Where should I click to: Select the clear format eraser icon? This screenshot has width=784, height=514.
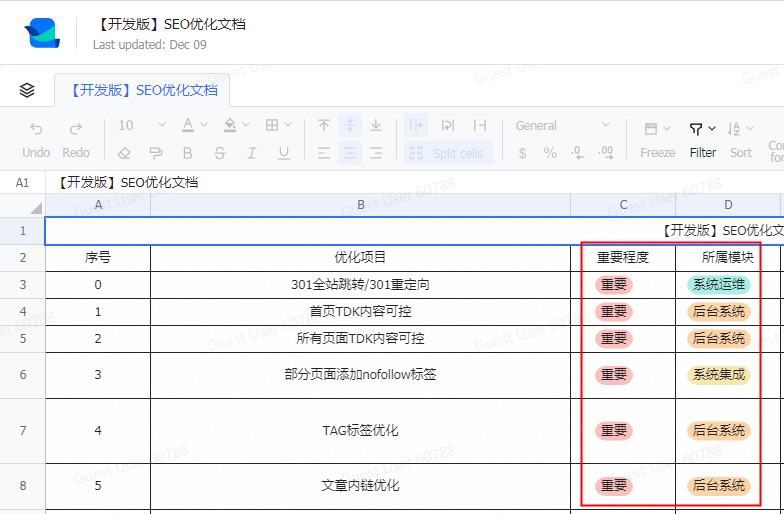tap(124, 153)
